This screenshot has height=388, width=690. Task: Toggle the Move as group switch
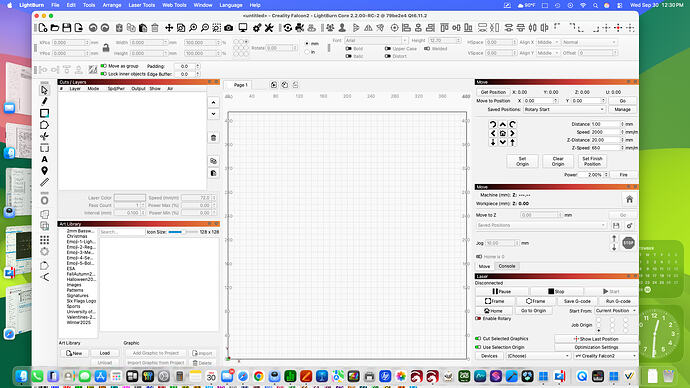coord(104,66)
